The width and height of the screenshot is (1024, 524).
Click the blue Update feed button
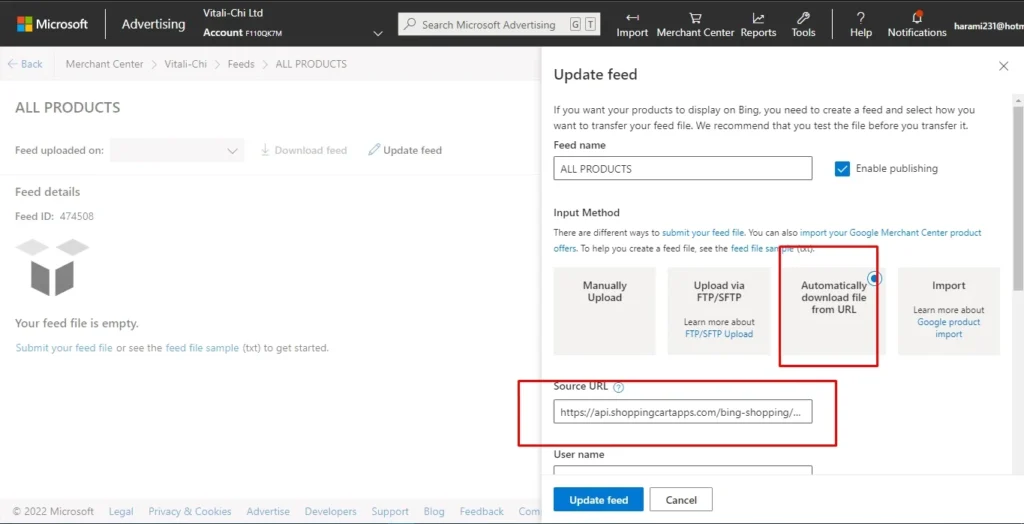(598, 500)
